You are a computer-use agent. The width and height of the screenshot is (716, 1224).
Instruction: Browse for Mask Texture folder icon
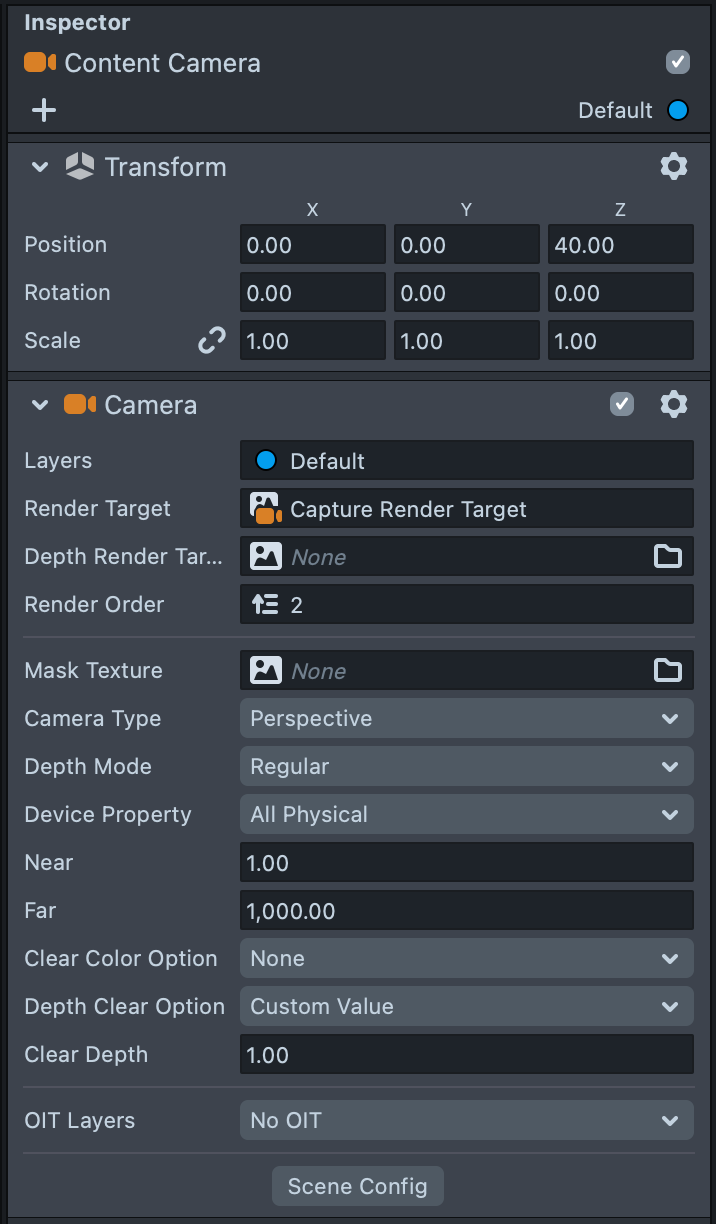668,670
